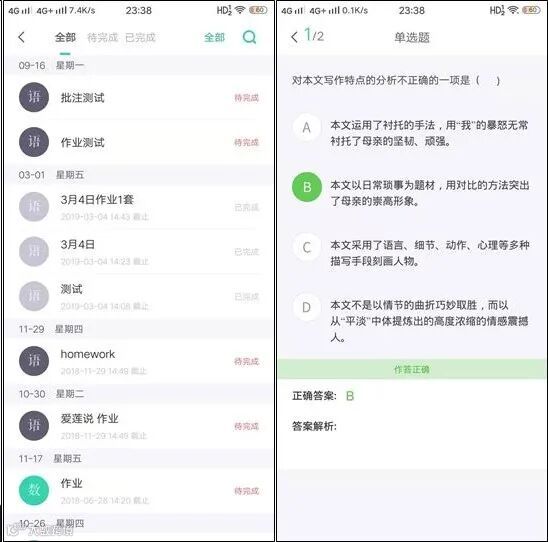This screenshot has height=542, width=548.
Task: Go back from the single-choice question screen
Action: coord(294,37)
